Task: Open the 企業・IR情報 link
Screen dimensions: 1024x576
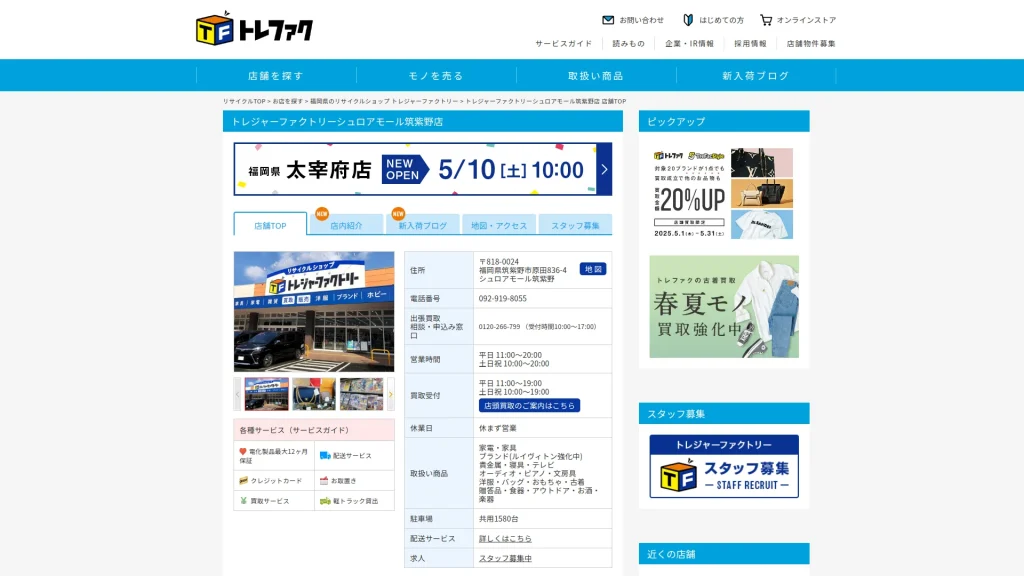Action: click(689, 44)
